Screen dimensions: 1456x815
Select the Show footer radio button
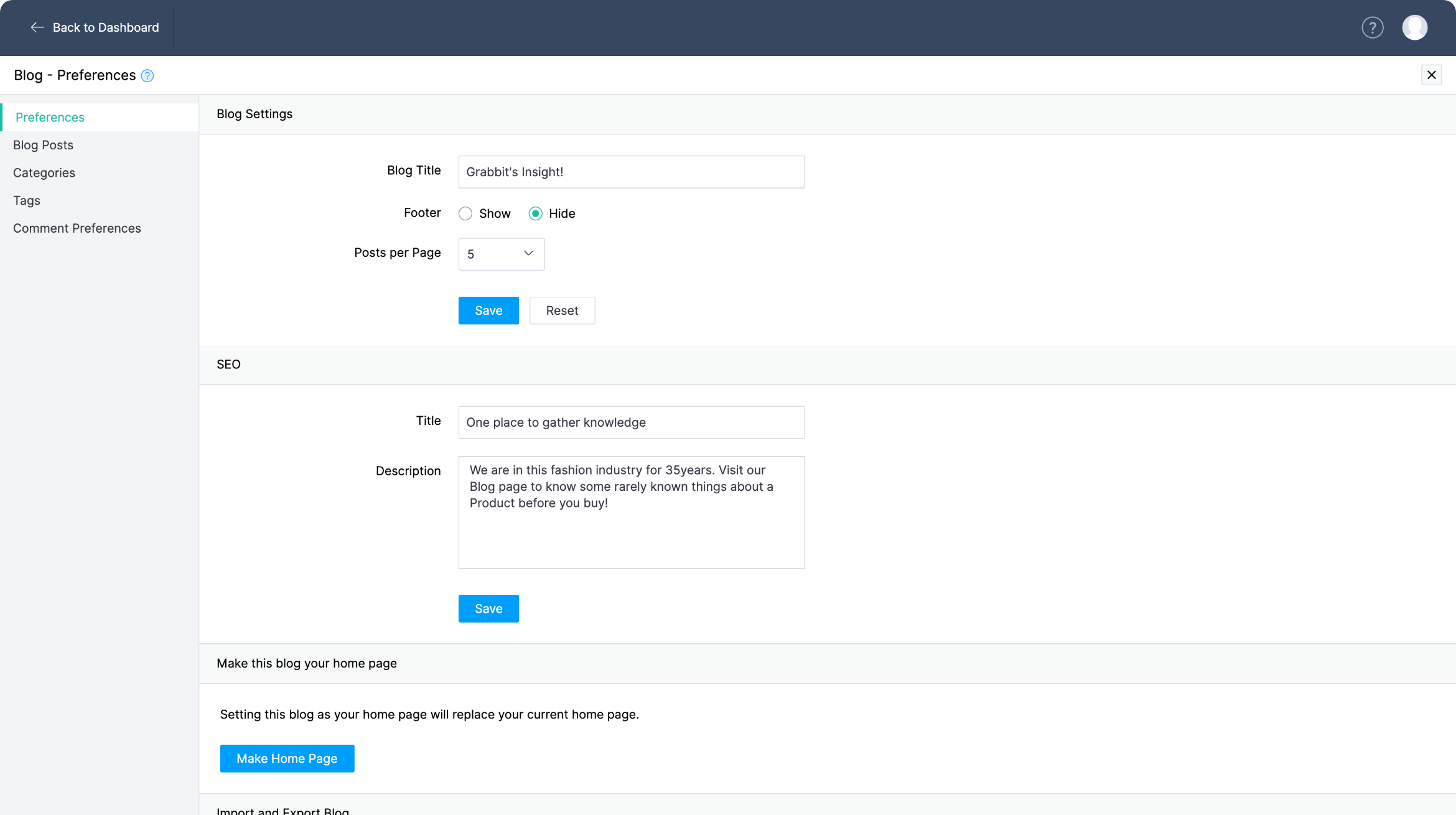click(465, 213)
